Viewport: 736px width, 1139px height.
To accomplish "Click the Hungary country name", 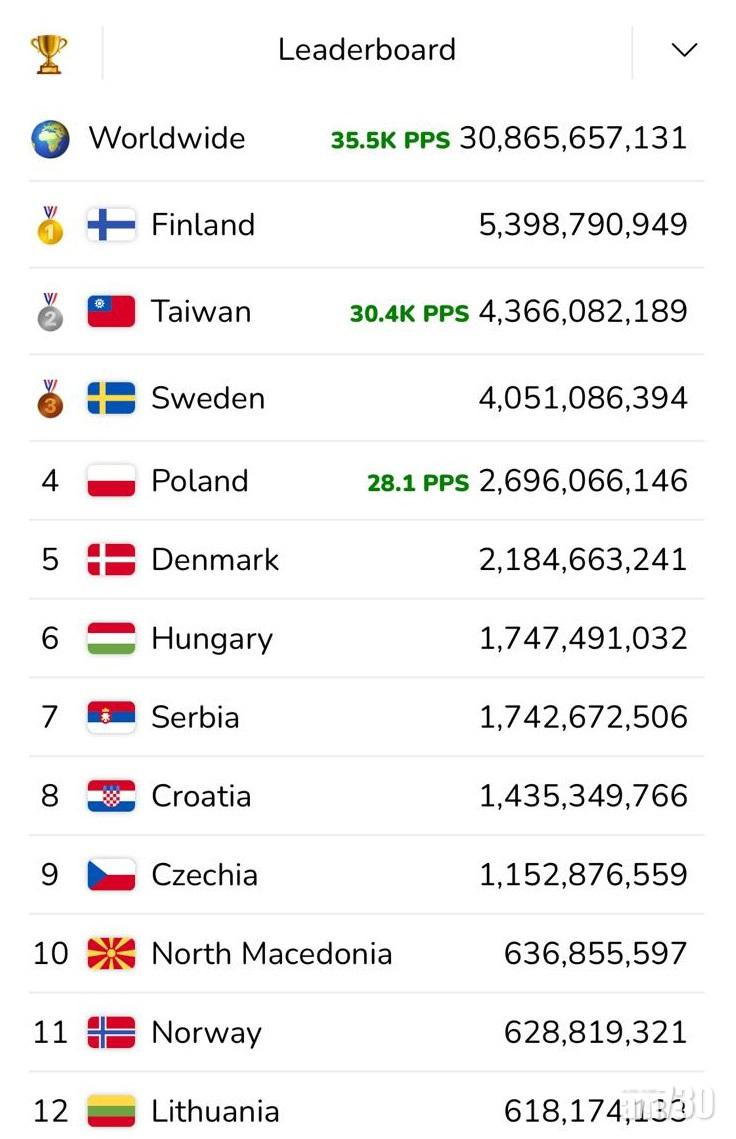I will click(212, 639).
